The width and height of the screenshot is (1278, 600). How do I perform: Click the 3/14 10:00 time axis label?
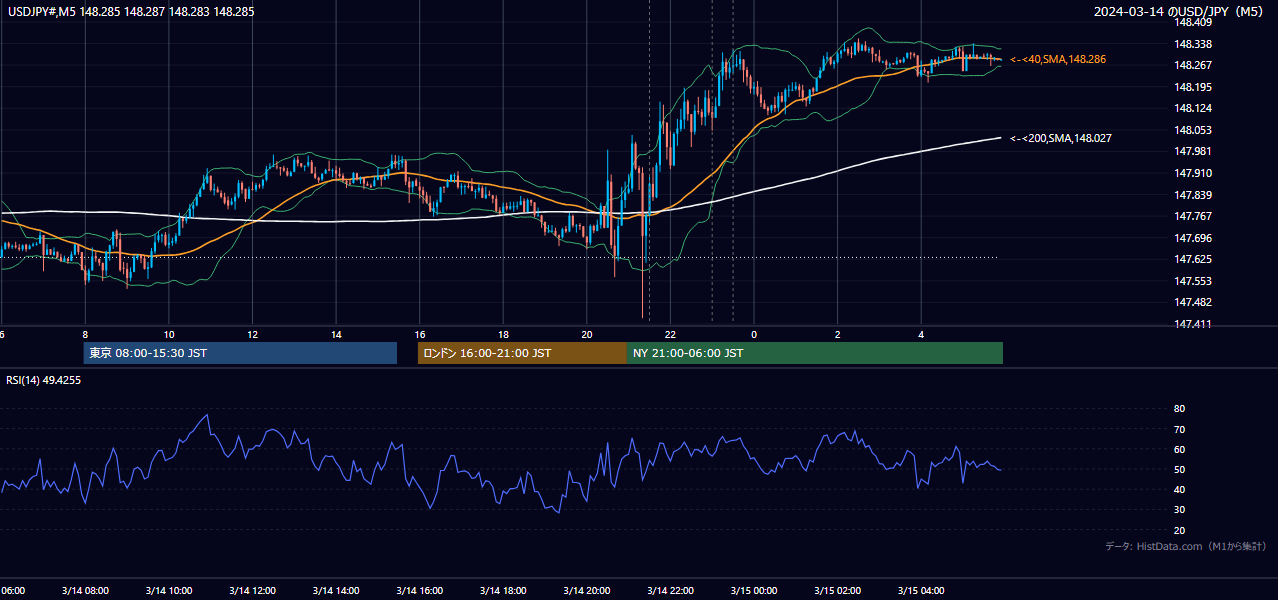pyautogui.click(x=168, y=591)
